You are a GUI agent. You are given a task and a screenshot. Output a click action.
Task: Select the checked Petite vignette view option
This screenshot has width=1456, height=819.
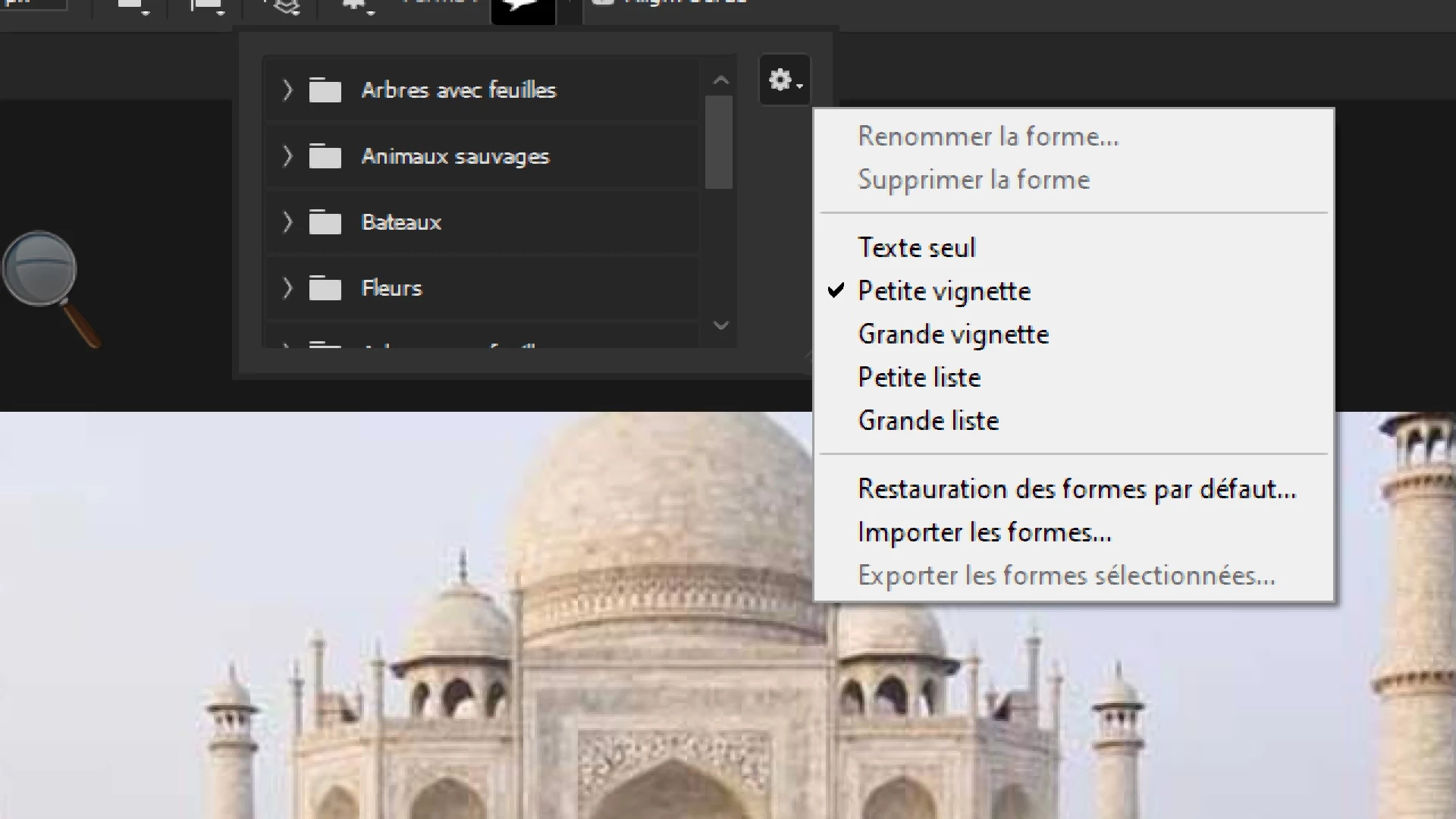point(943,291)
